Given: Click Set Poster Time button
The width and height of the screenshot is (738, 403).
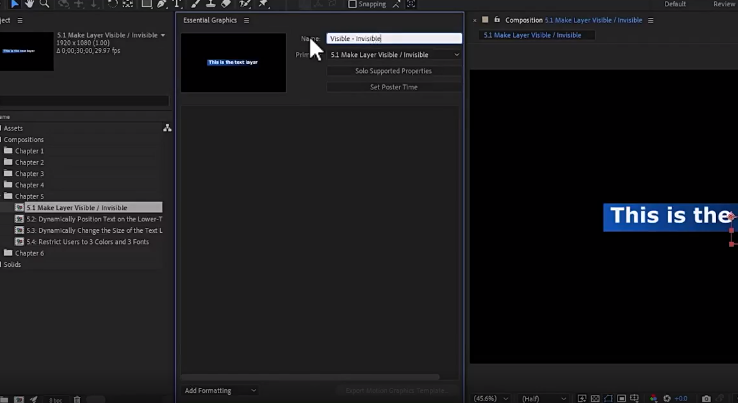Looking at the screenshot, I should click(x=394, y=87).
